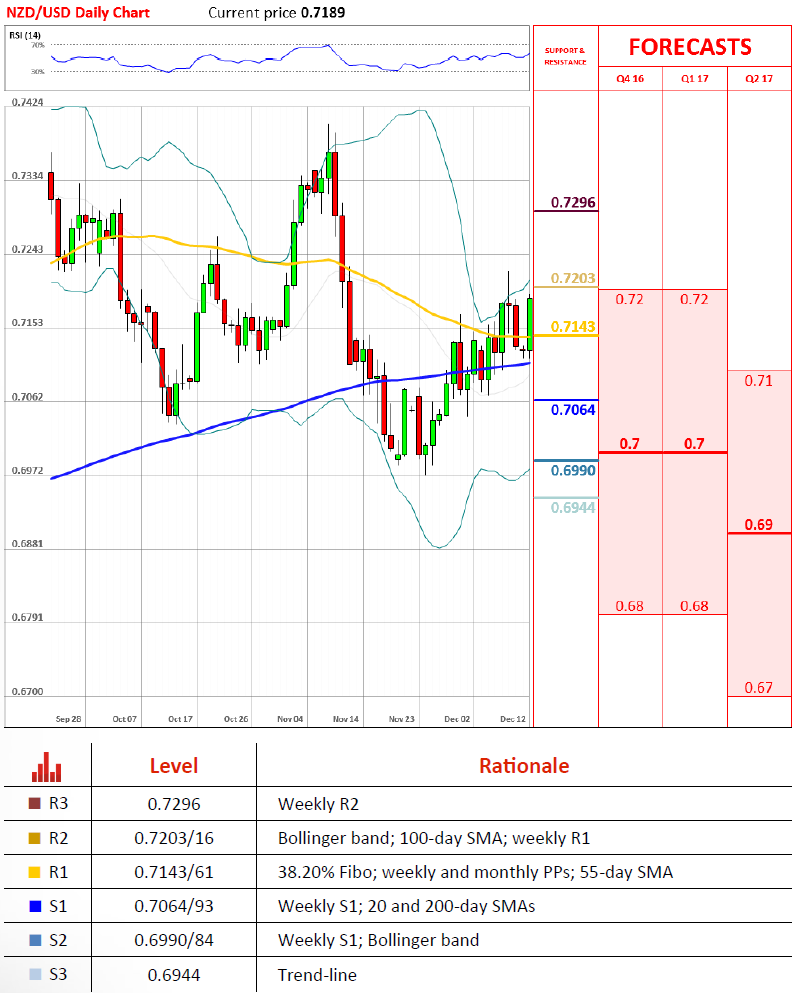Select the Q1 17 forecast column header

point(694,79)
